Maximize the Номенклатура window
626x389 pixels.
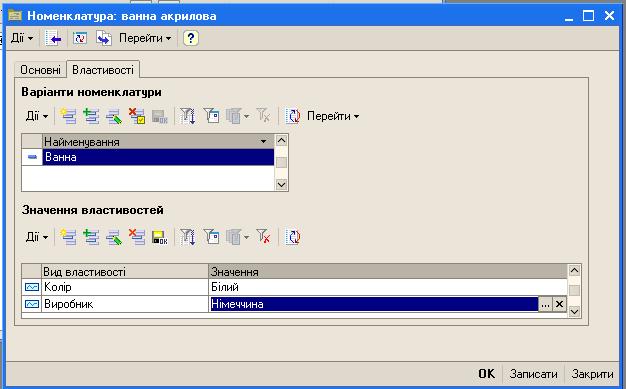[588, 16]
